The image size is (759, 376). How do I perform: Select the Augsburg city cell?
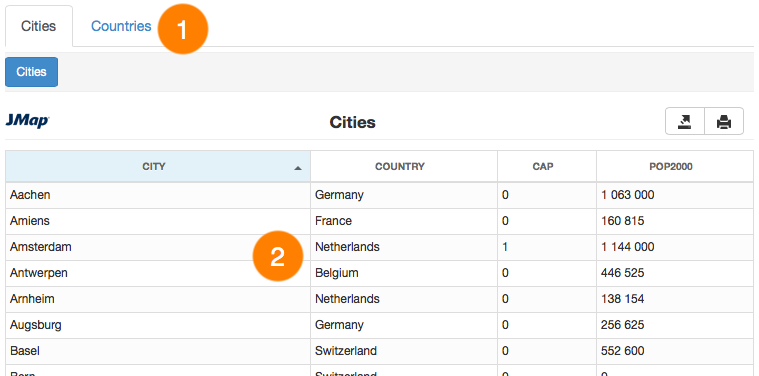point(158,325)
